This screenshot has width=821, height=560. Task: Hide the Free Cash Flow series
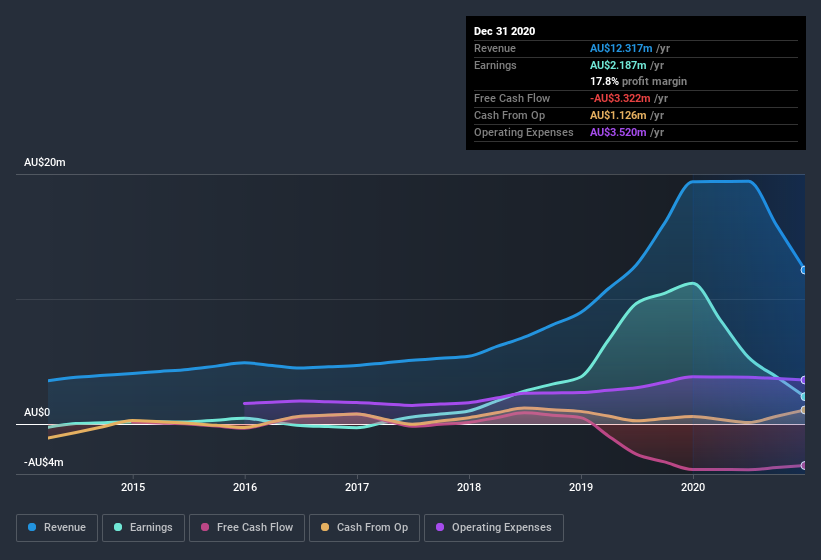pos(246,527)
